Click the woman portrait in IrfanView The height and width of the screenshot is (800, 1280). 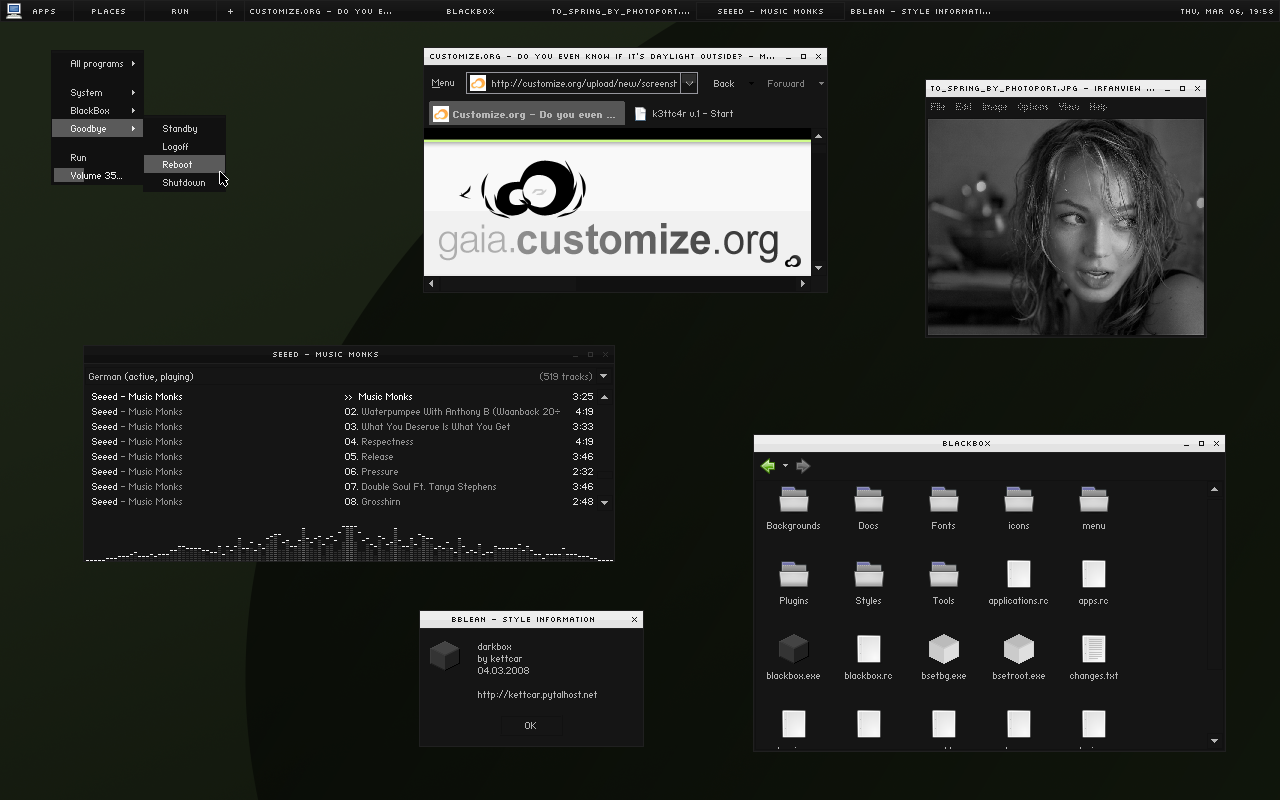1066,227
